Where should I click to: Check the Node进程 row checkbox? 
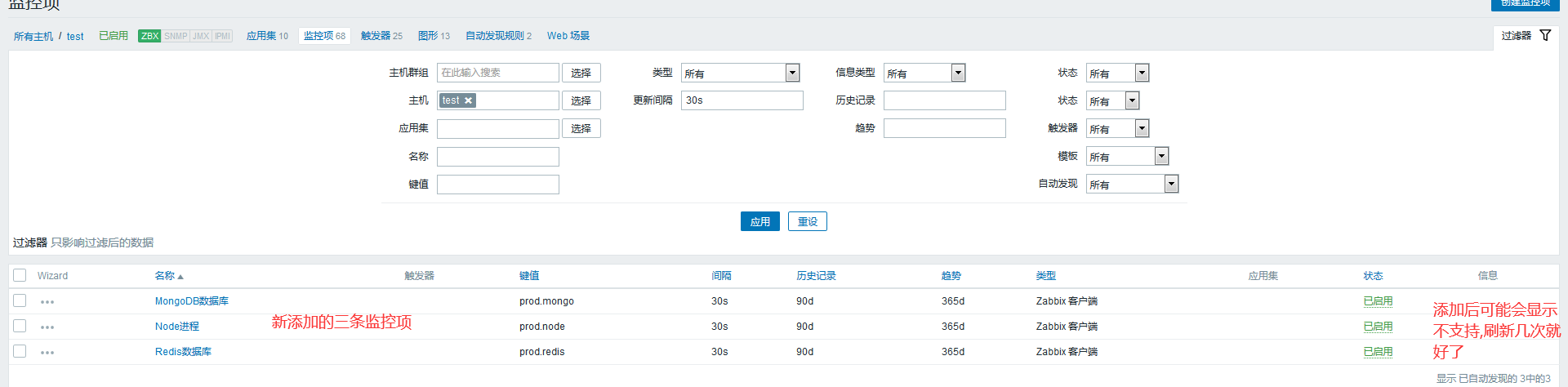(20, 326)
